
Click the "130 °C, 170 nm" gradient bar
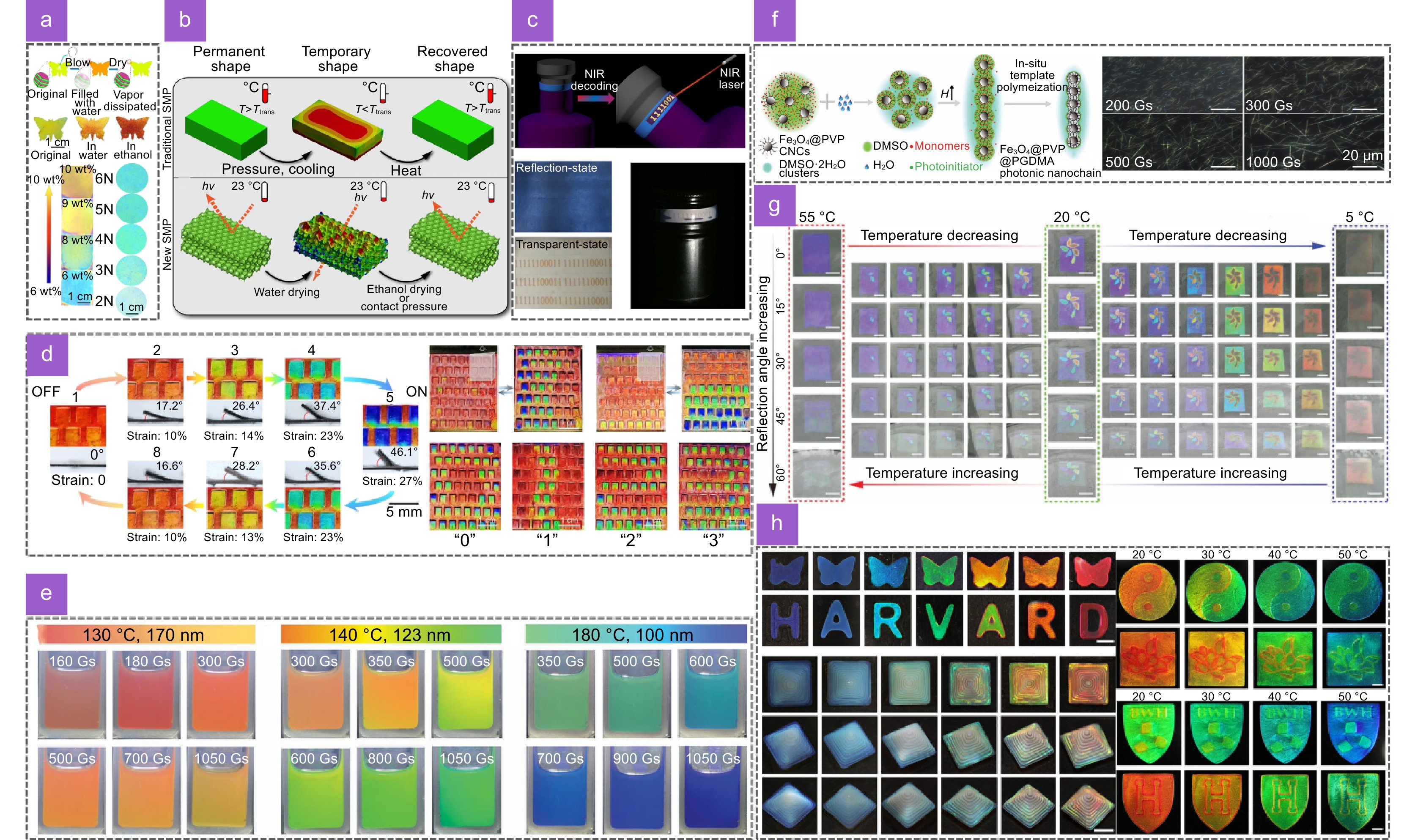[146, 635]
